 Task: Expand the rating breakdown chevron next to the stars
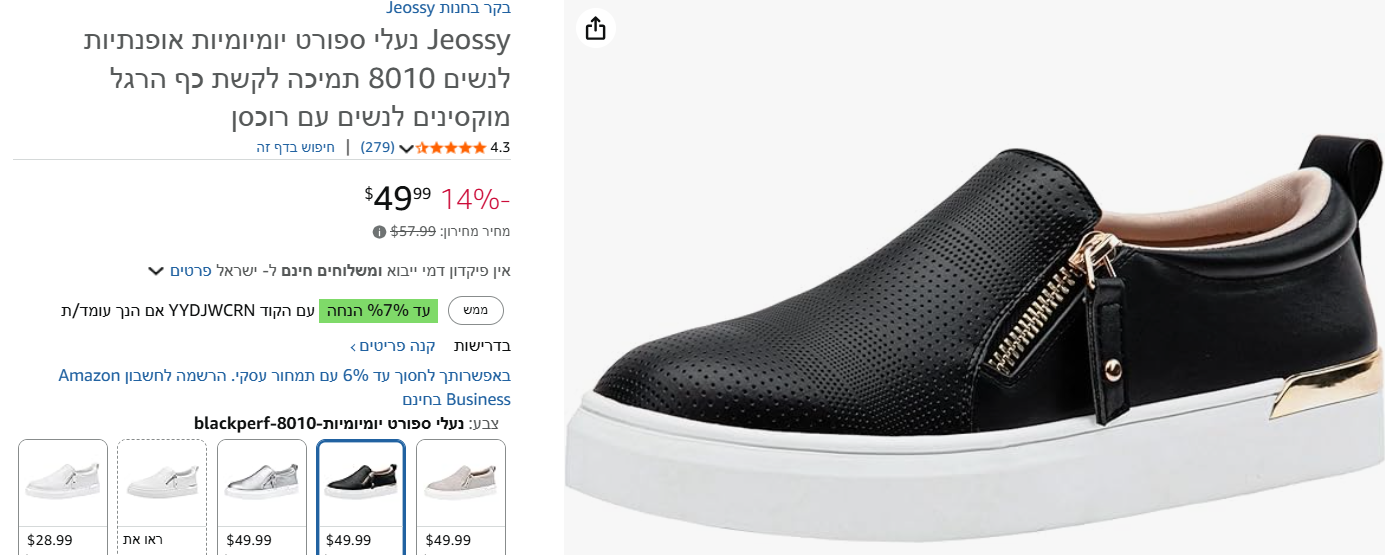click(406, 149)
